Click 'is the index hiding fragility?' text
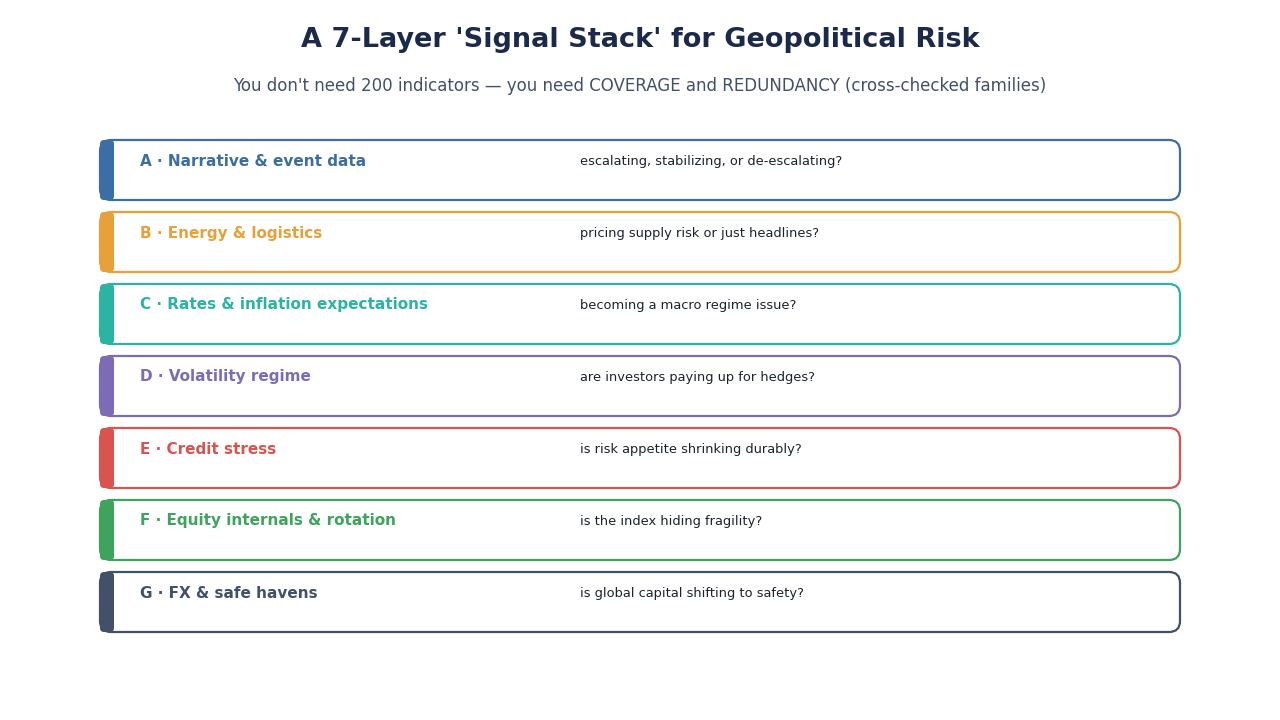 [671, 522]
